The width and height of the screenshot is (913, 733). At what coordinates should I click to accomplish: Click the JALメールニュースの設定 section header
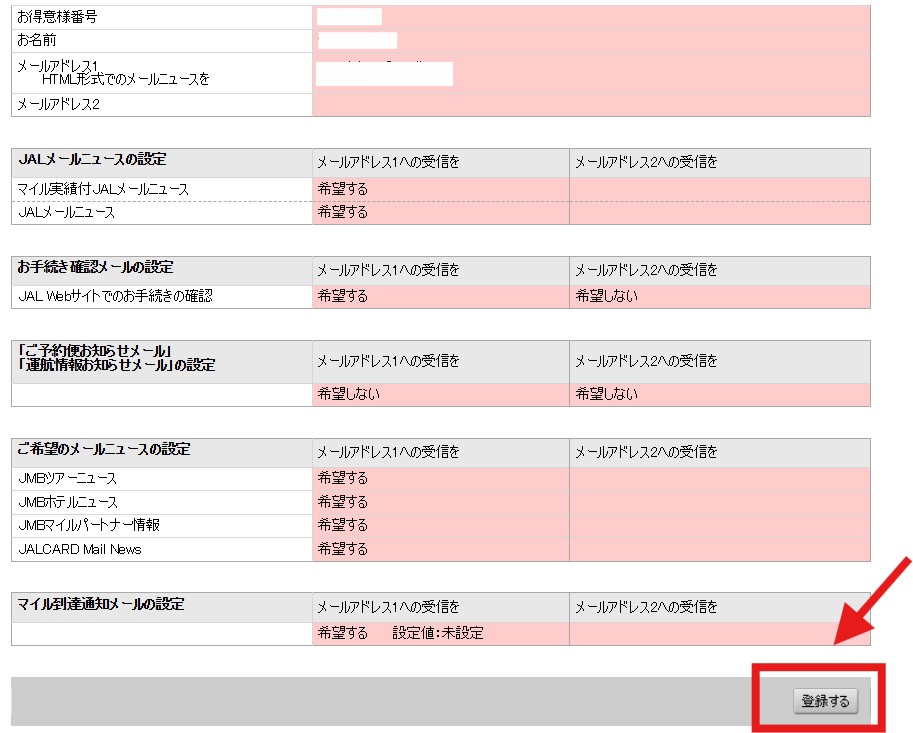click(92, 160)
